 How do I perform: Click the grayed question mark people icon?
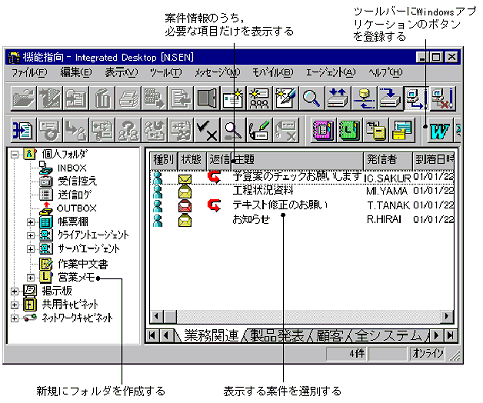click(128, 130)
